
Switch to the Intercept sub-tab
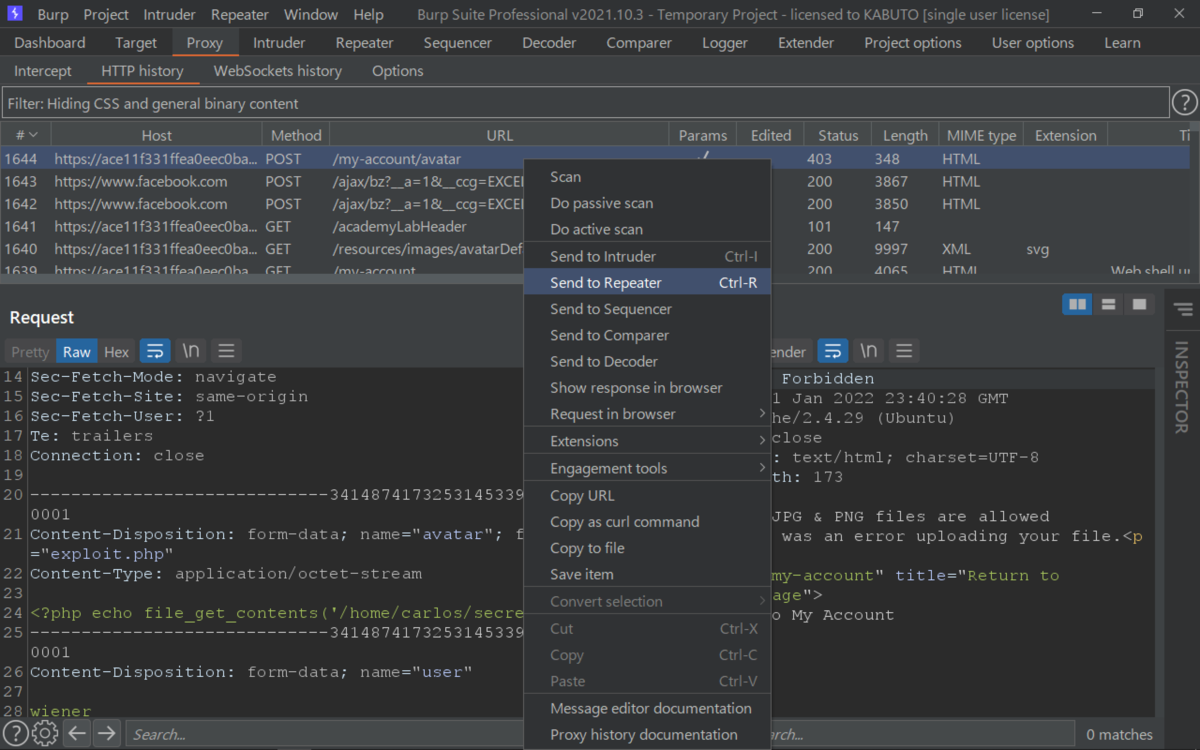click(x=43, y=71)
